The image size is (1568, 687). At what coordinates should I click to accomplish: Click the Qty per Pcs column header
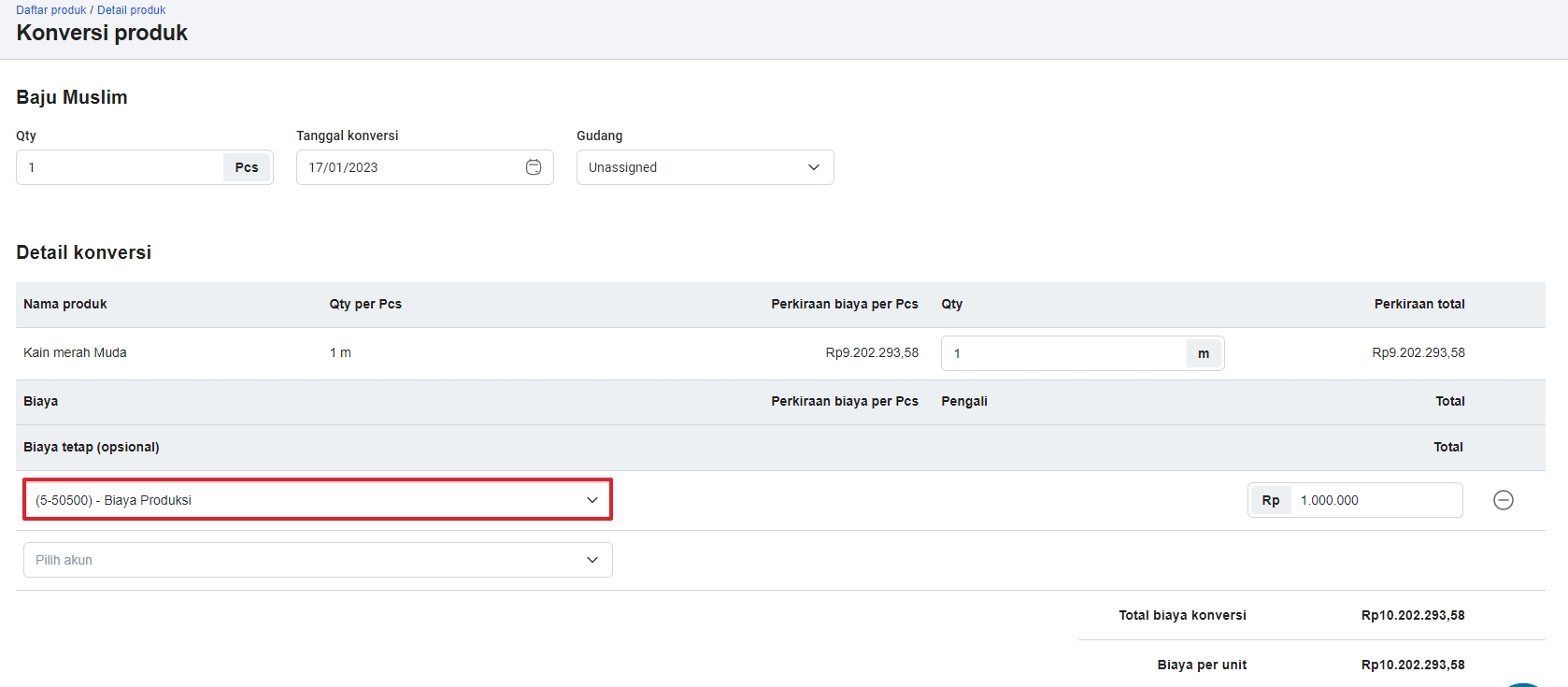365,304
